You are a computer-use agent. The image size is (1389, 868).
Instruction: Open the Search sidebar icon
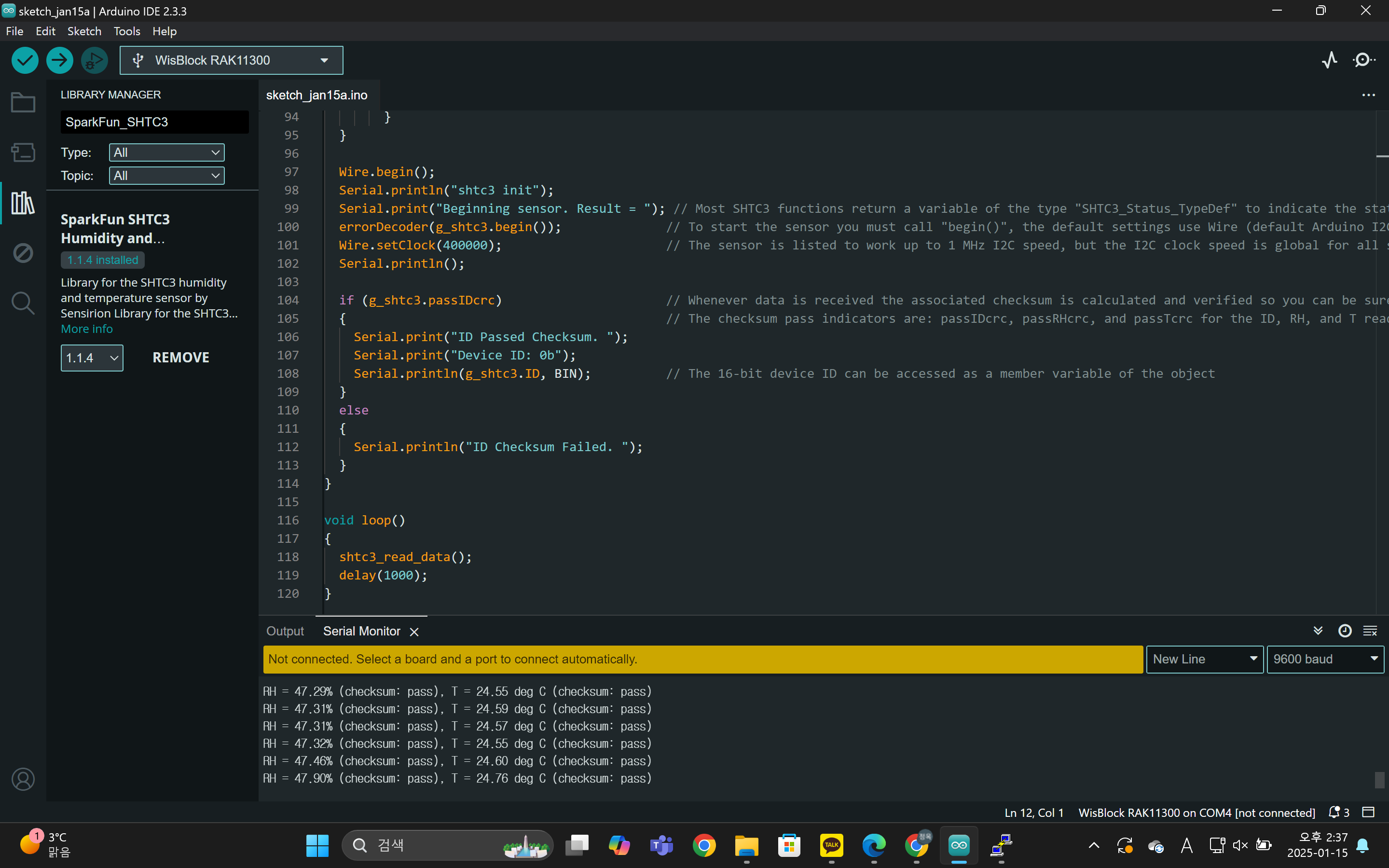tap(23, 303)
